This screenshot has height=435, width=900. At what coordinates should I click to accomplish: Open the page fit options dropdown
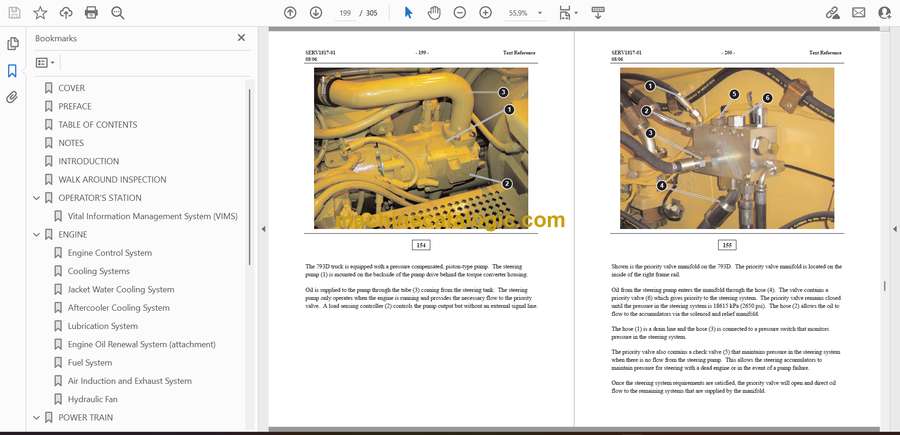[568, 13]
